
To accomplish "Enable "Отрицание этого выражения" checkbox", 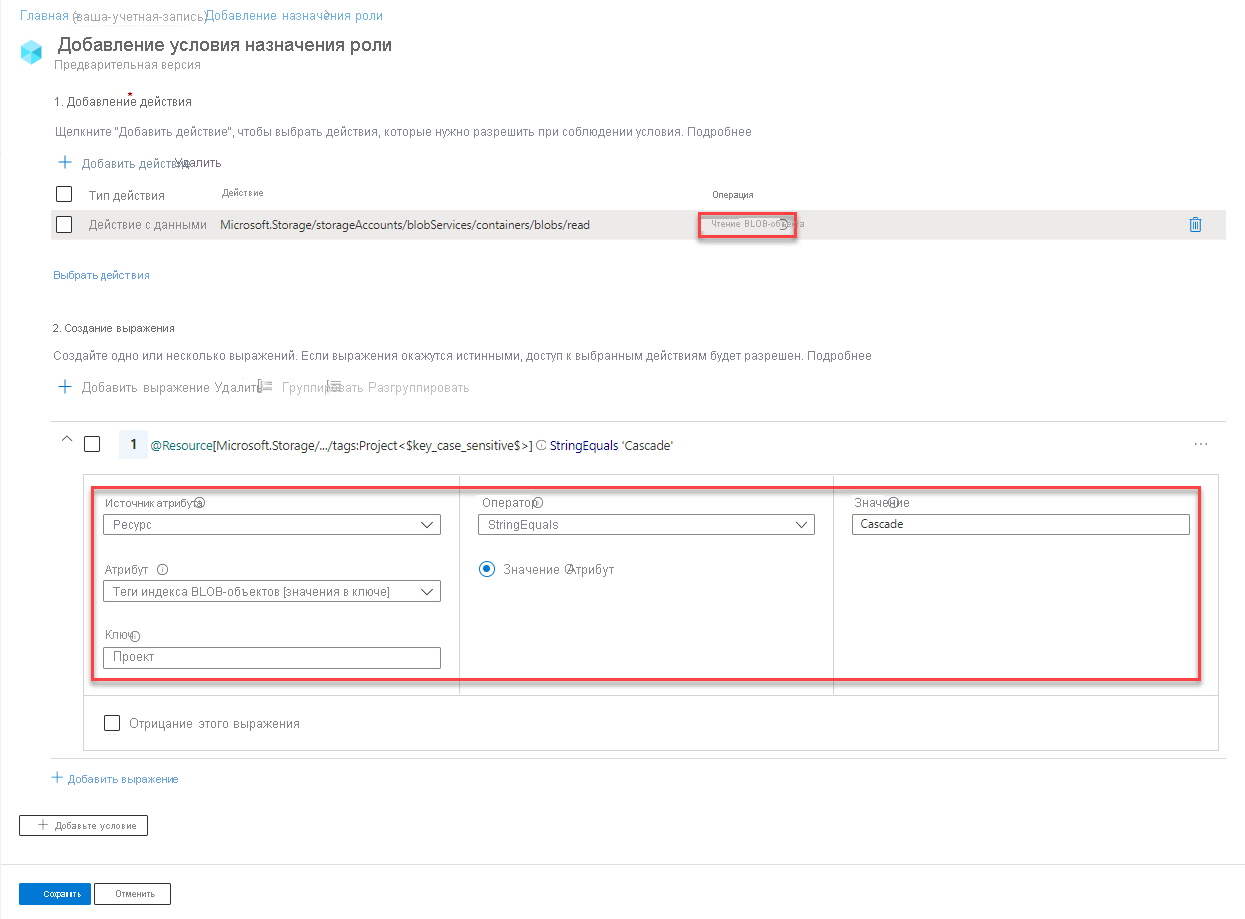I will (112, 722).
